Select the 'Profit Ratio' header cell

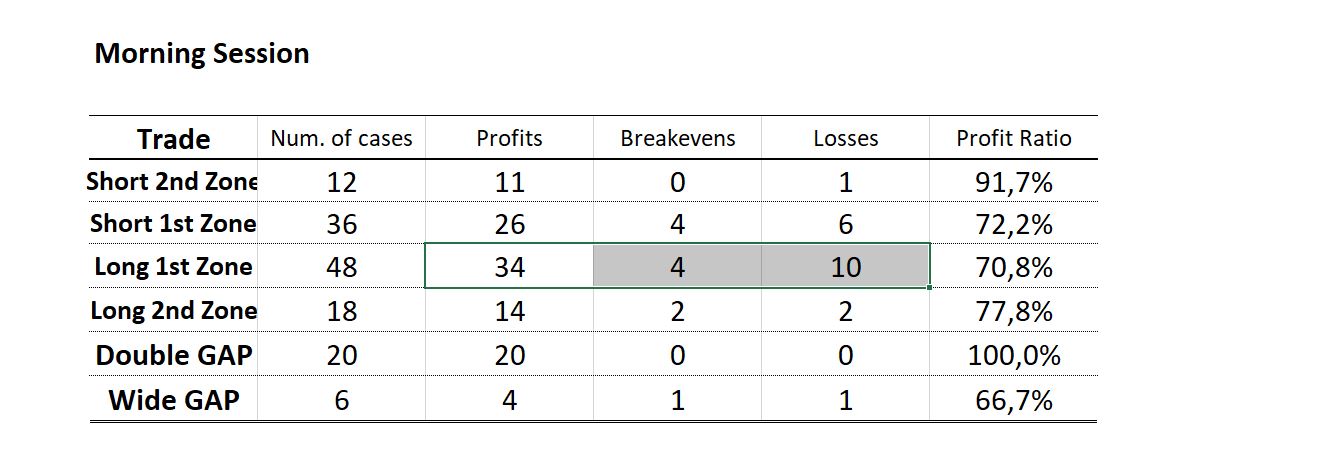[x=1013, y=139]
